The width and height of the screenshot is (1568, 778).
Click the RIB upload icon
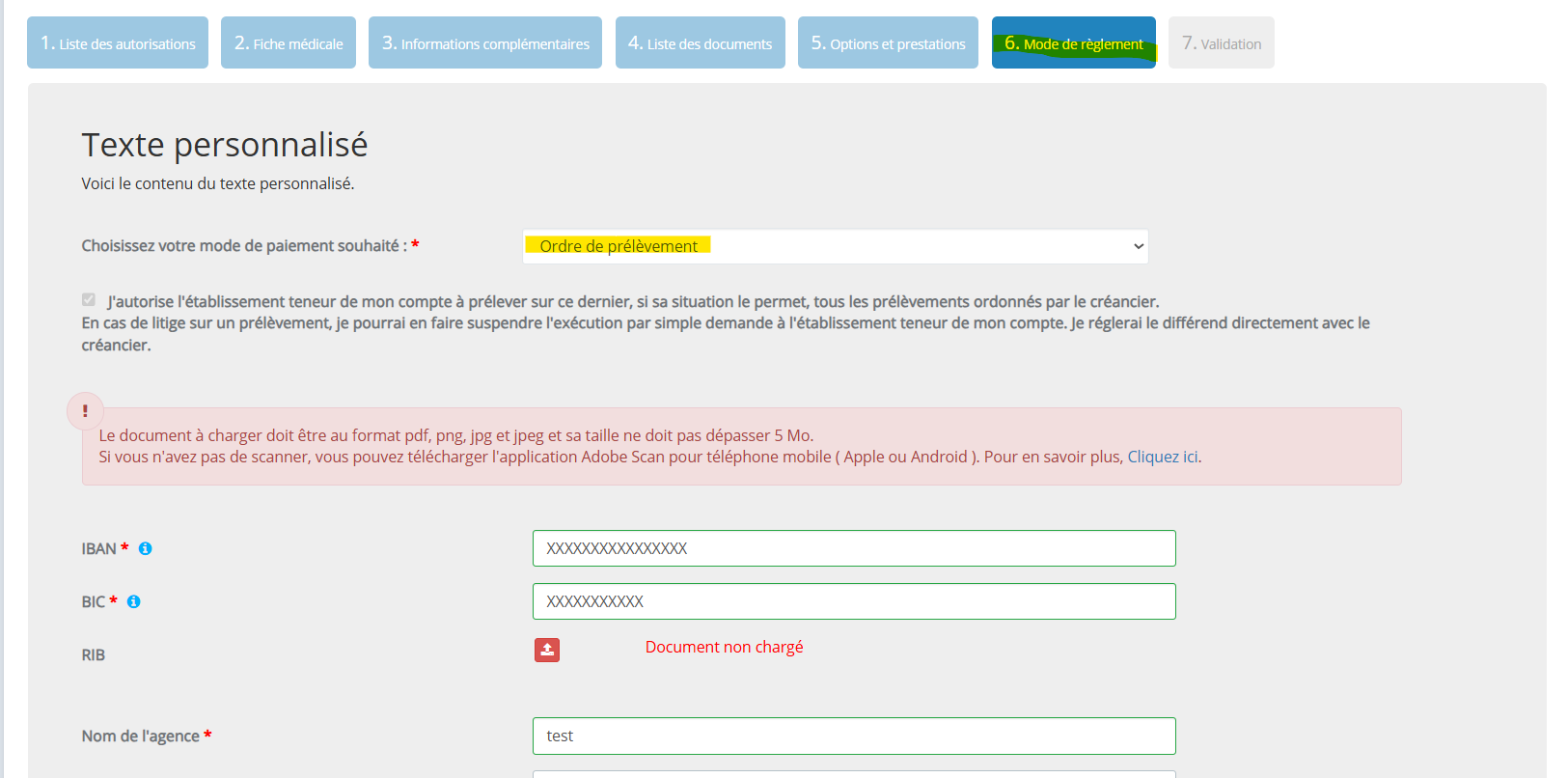tap(547, 650)
